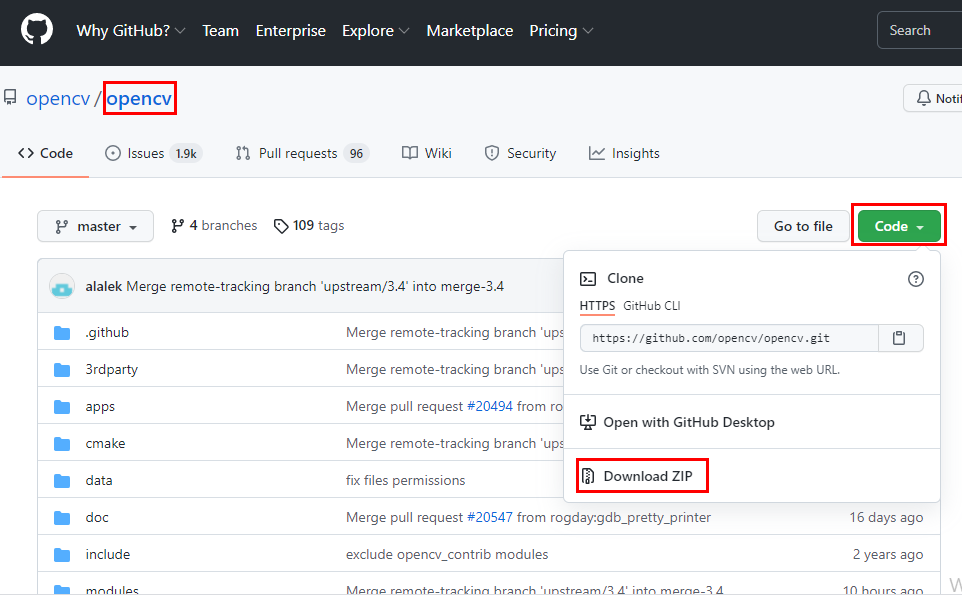Click the 3rdparty folder icon
Screen dimensions: 962x596
pos(62,370)
